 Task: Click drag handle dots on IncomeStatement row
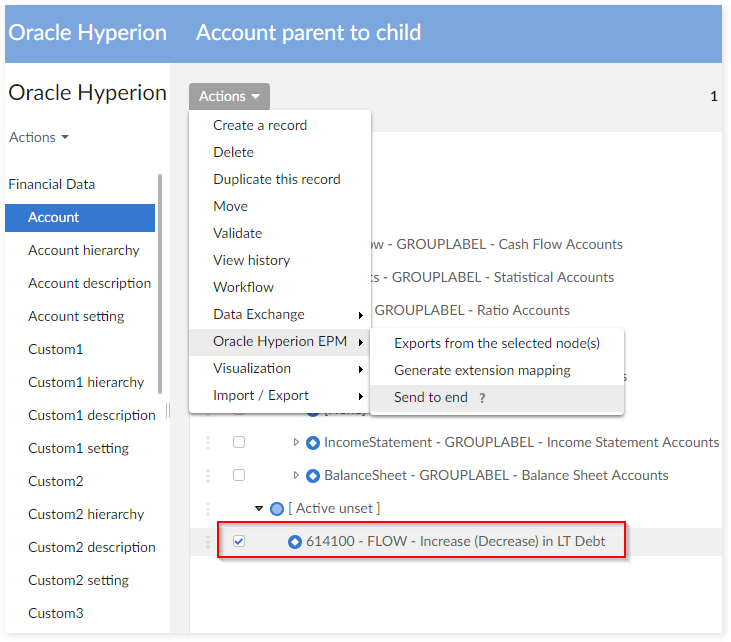(209, 442)
